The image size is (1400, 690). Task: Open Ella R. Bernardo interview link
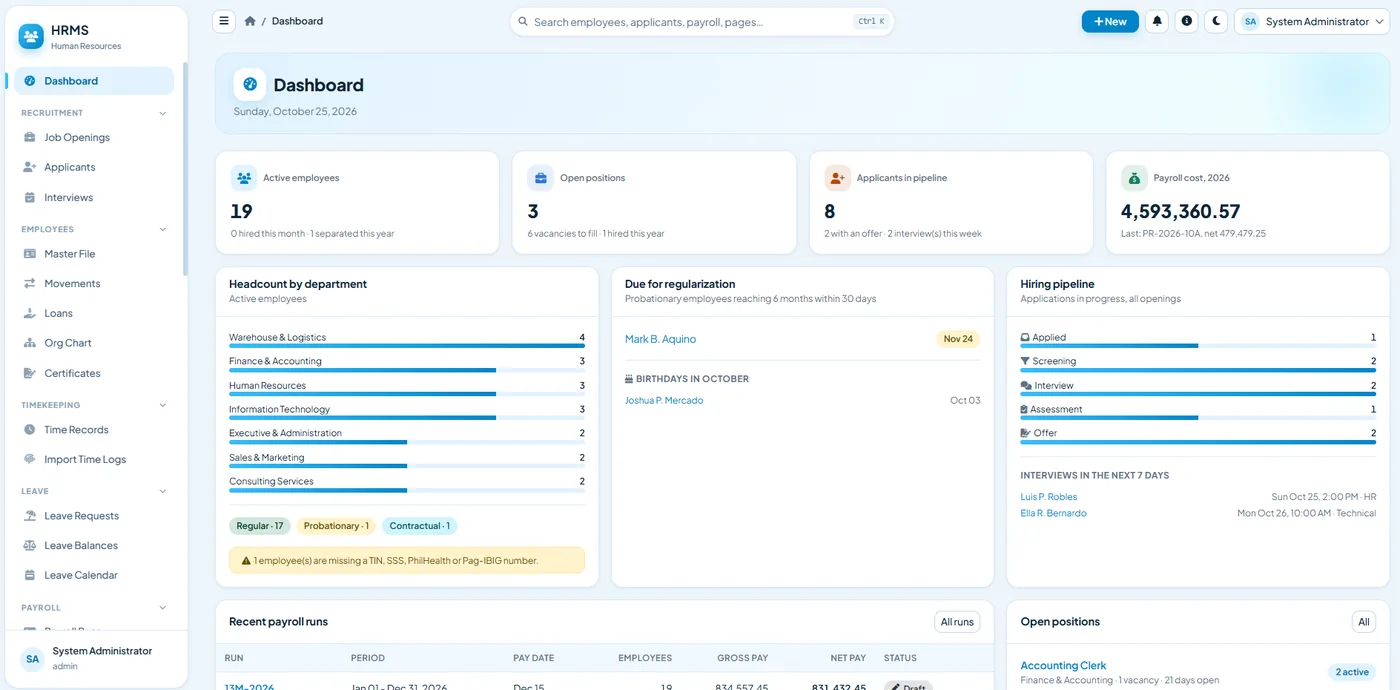pyautogui.click(x=1053, y=513)
